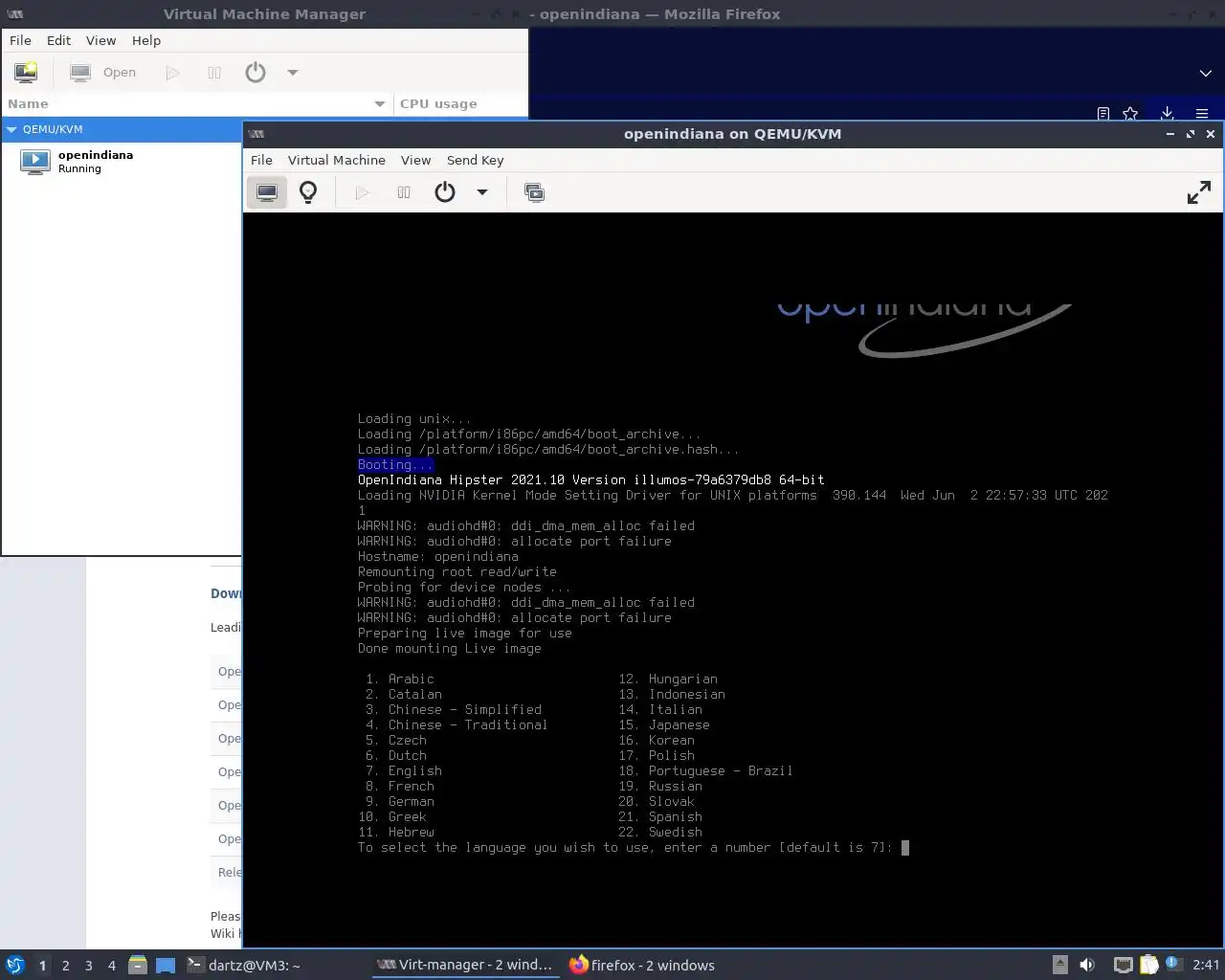1225x980 pixels.
Task: Open the Virtual Machine menu
Action: [x=337, y=160]
